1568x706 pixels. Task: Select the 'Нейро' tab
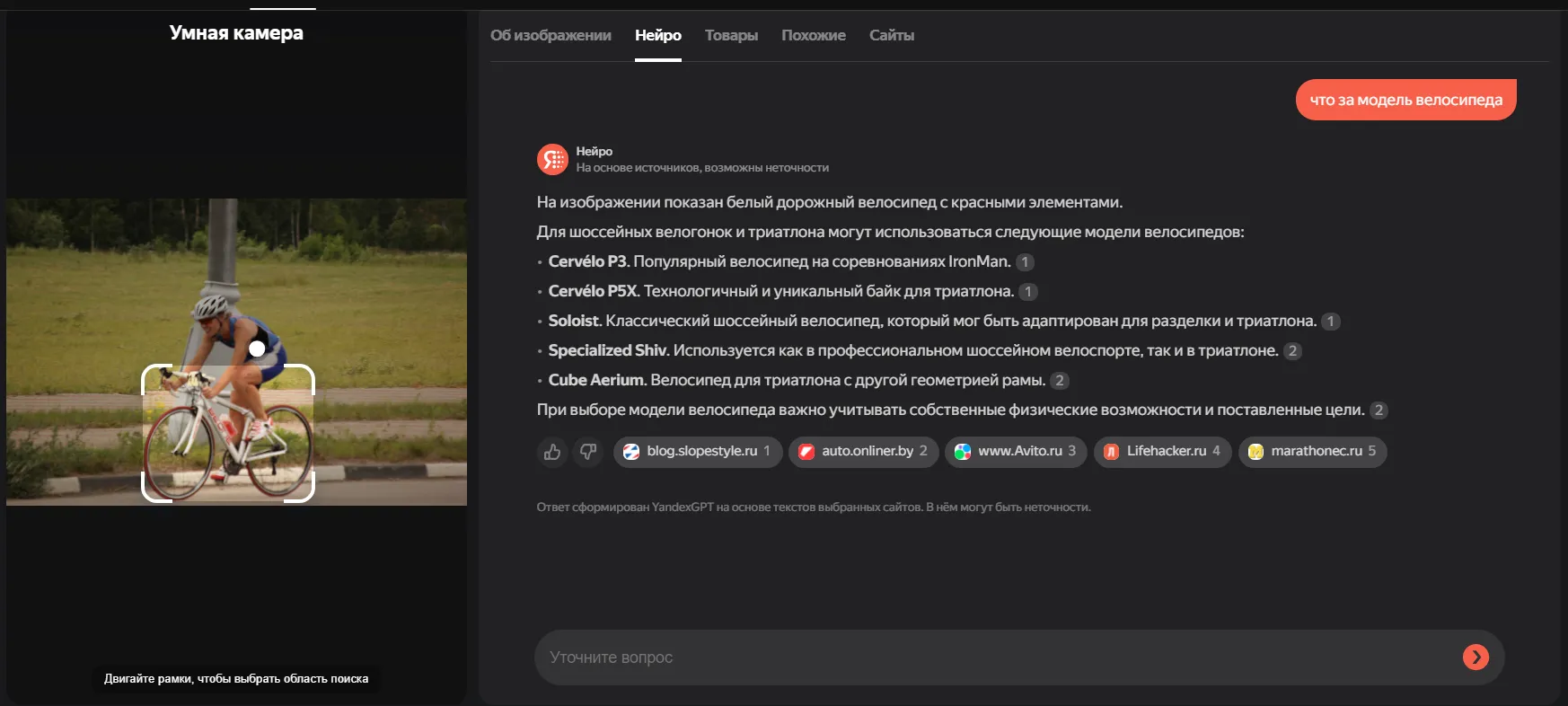658,36
